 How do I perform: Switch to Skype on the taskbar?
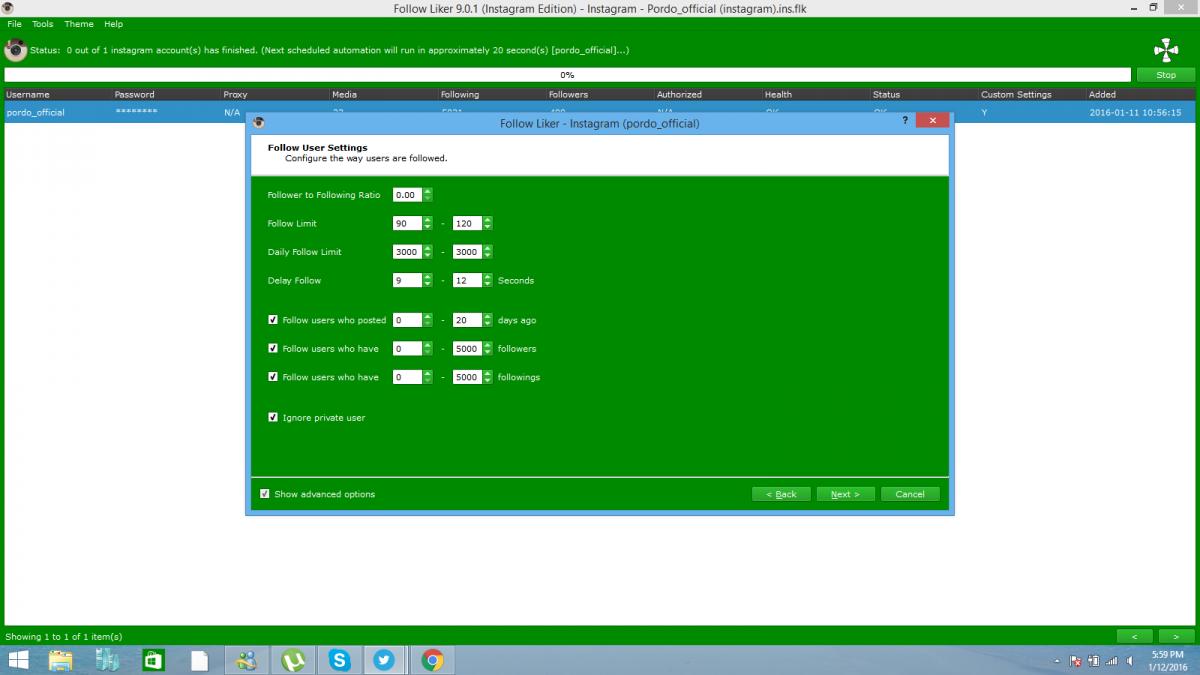[x=340, y=660]
